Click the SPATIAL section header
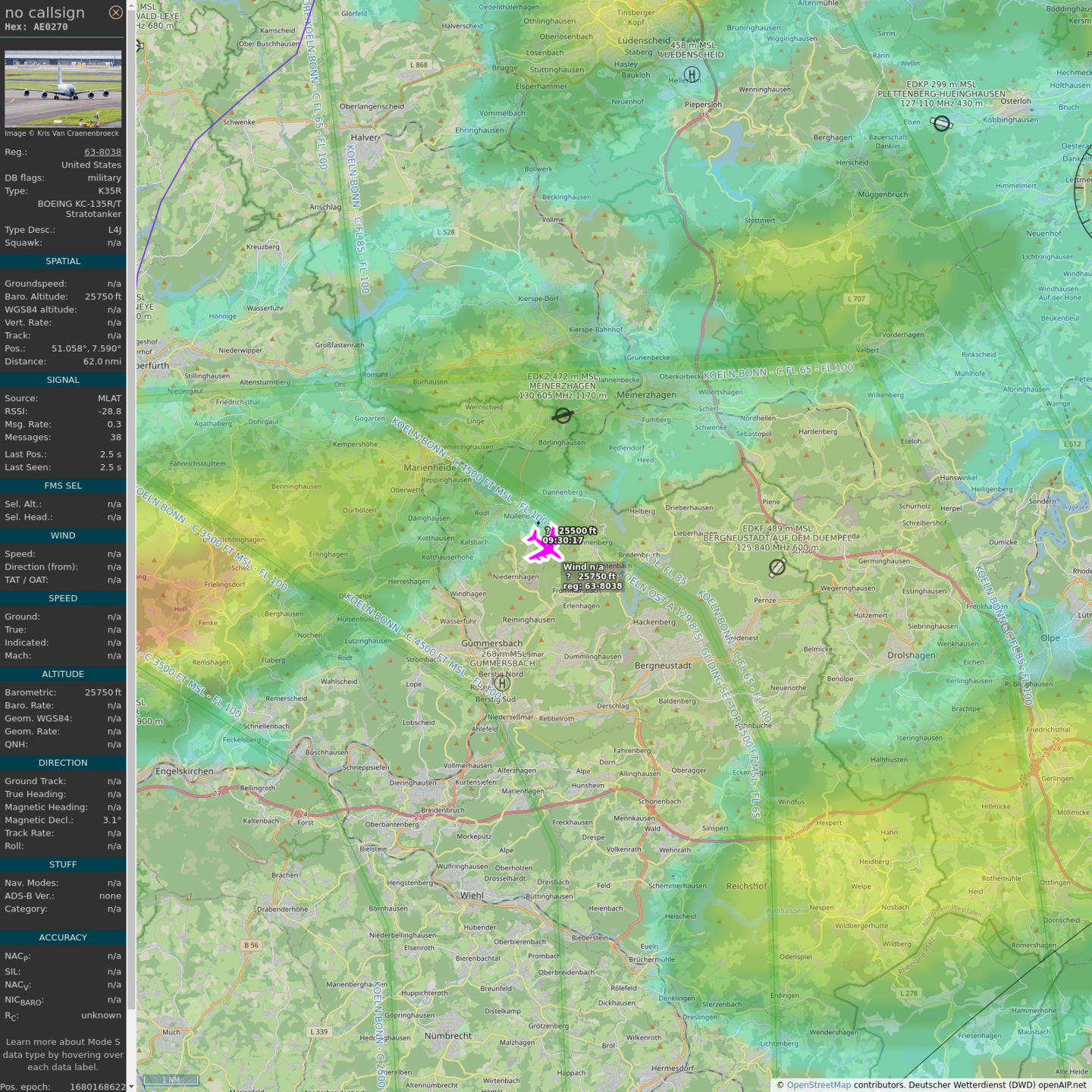 (63, 262)
